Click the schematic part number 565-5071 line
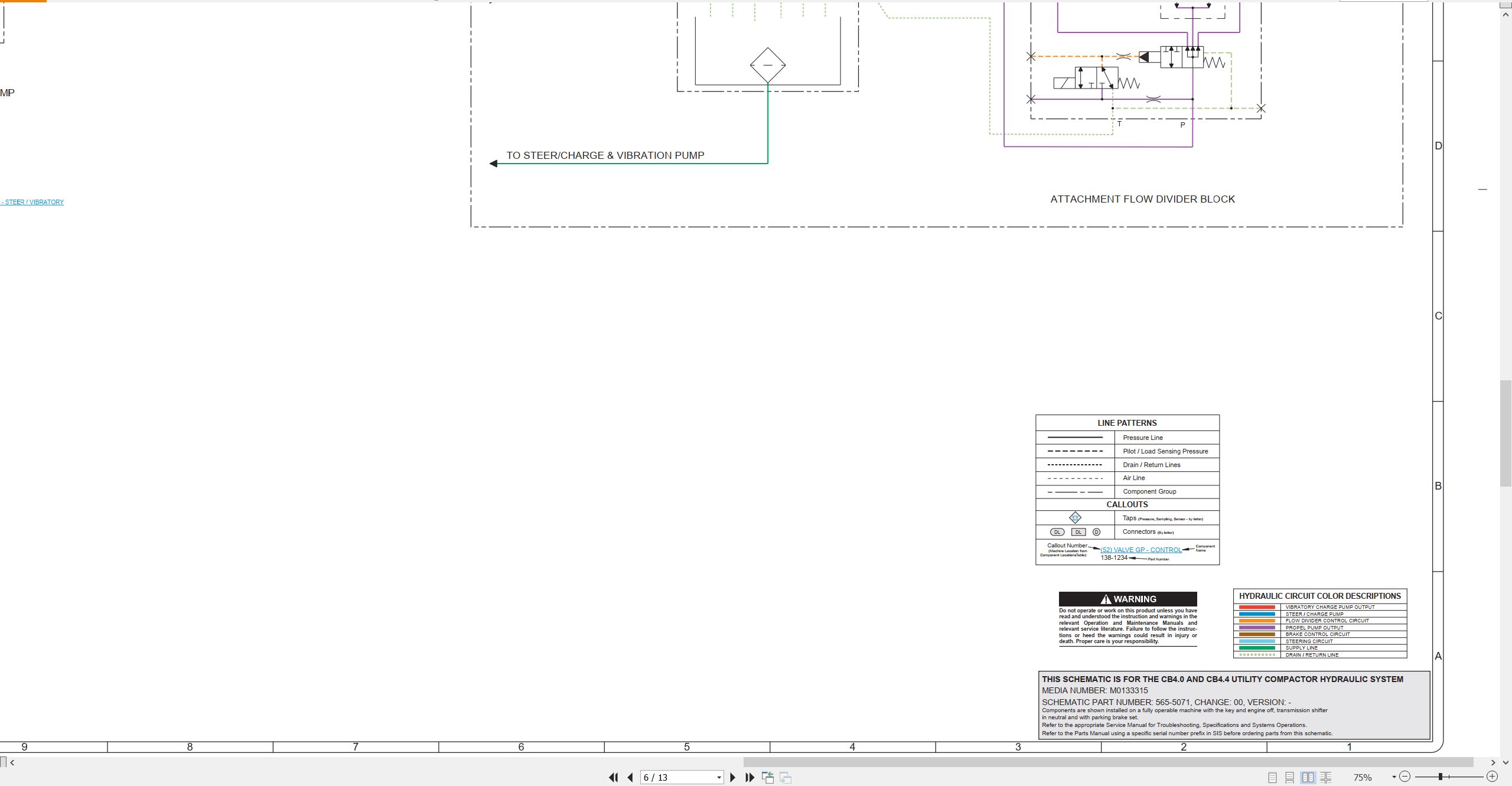The width and height of the screenshot is (1512, 786). pos(1166,702)
